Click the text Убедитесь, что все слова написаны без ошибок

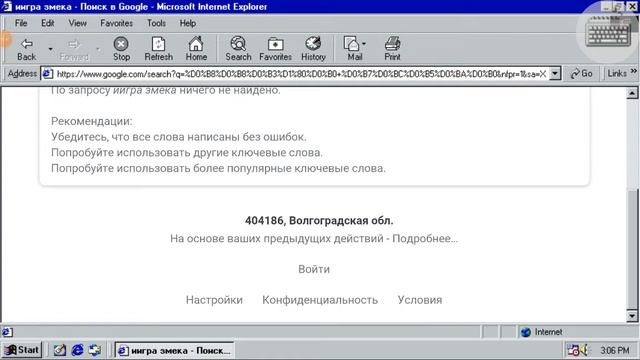tap(179, 137)
